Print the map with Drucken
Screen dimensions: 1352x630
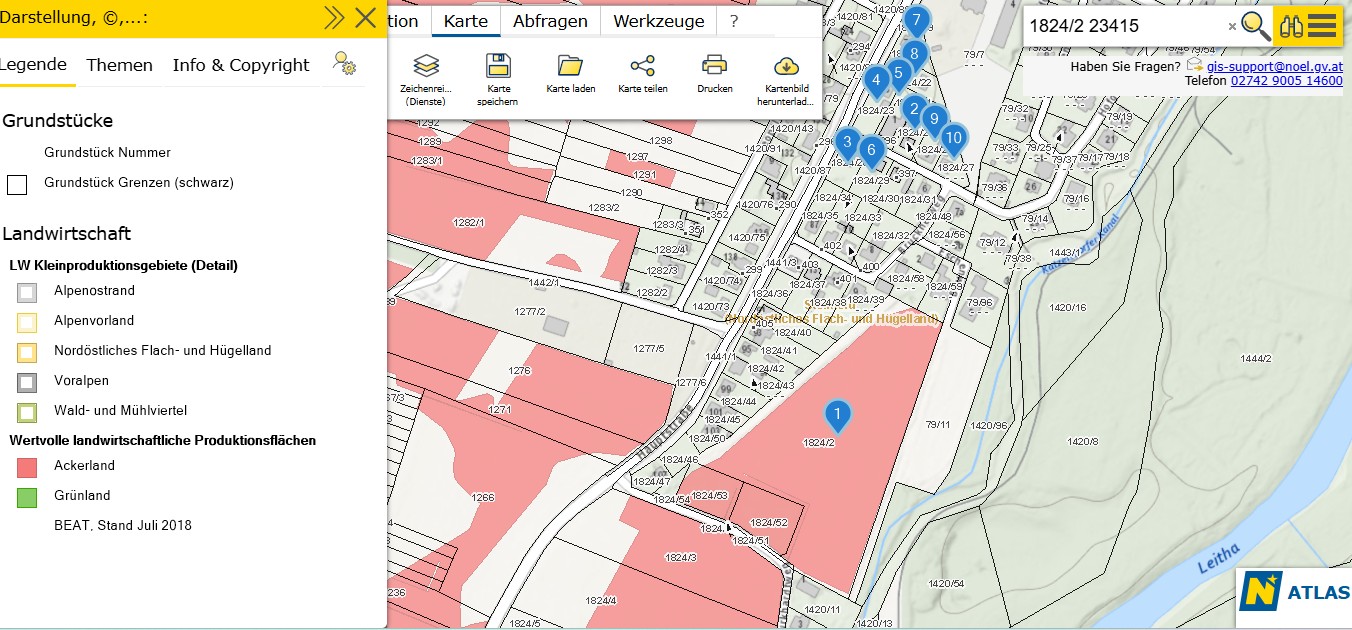coord(714,67)
